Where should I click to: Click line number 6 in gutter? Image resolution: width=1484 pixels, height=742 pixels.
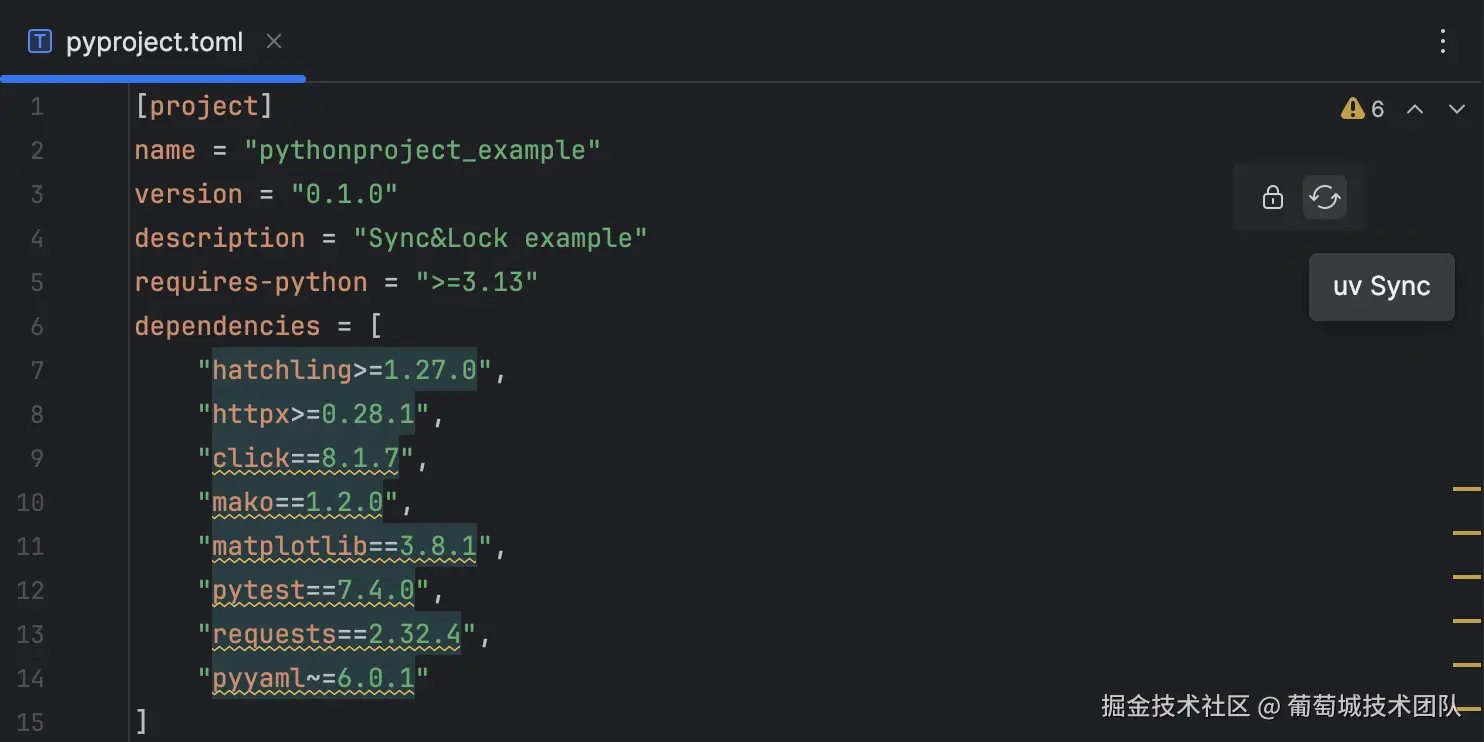pos(37,326)
